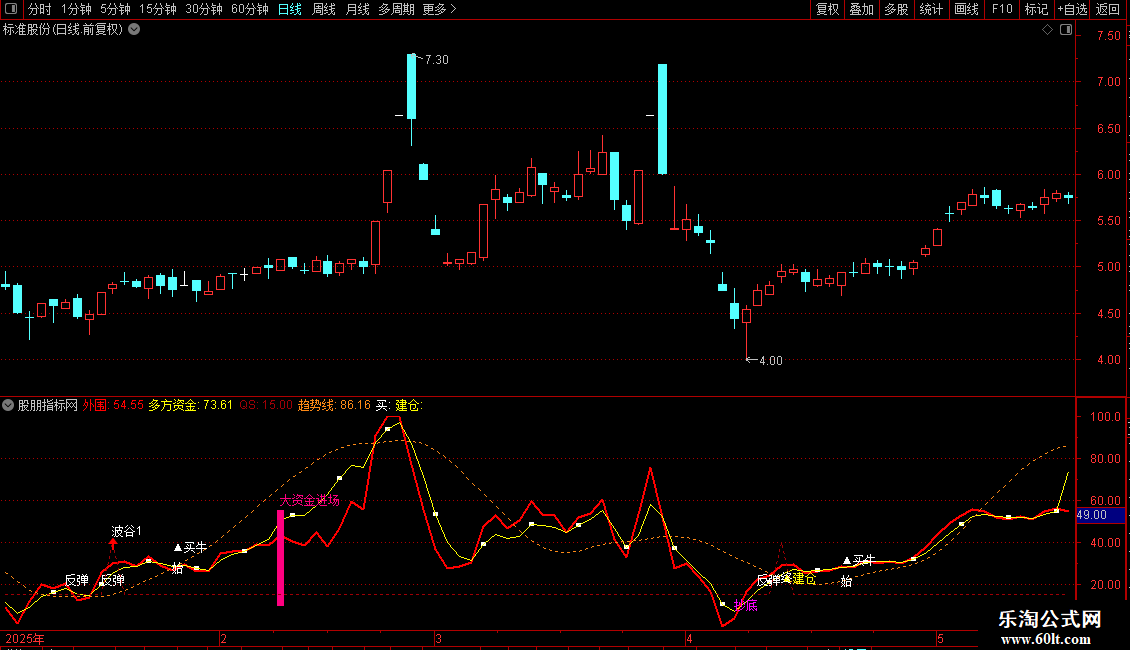The image size is (1130, 650).
Task: Select the 5分钟 period tab
Action: [x=115, y=9]
